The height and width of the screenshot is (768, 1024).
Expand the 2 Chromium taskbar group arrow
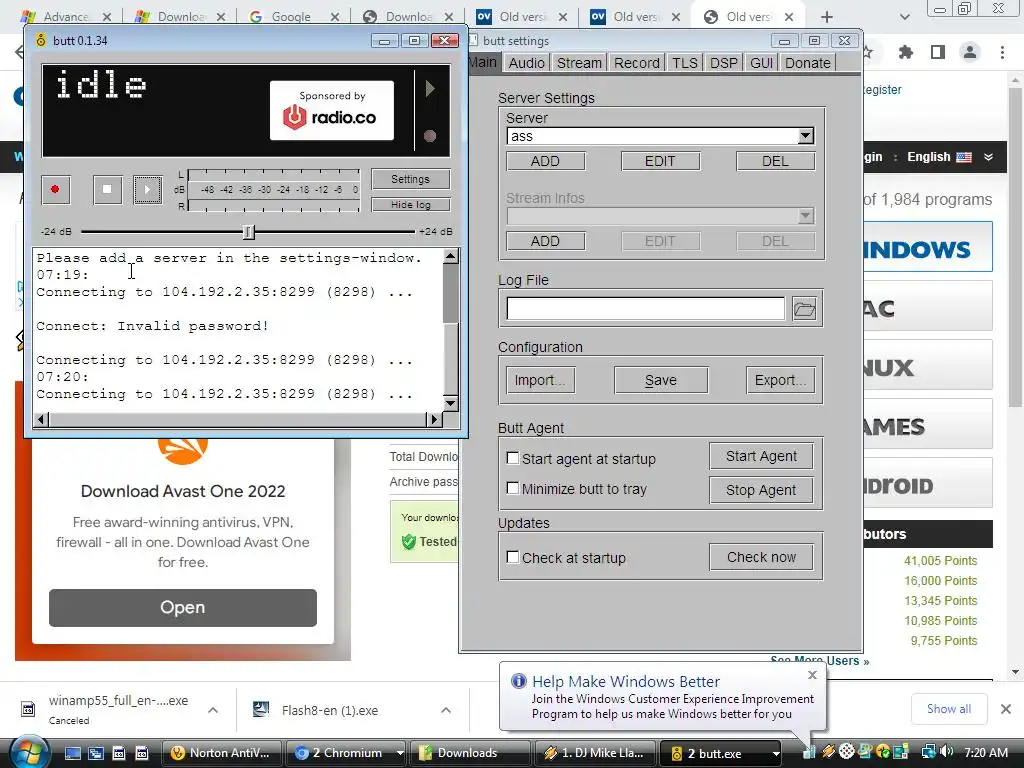point(400,753)
